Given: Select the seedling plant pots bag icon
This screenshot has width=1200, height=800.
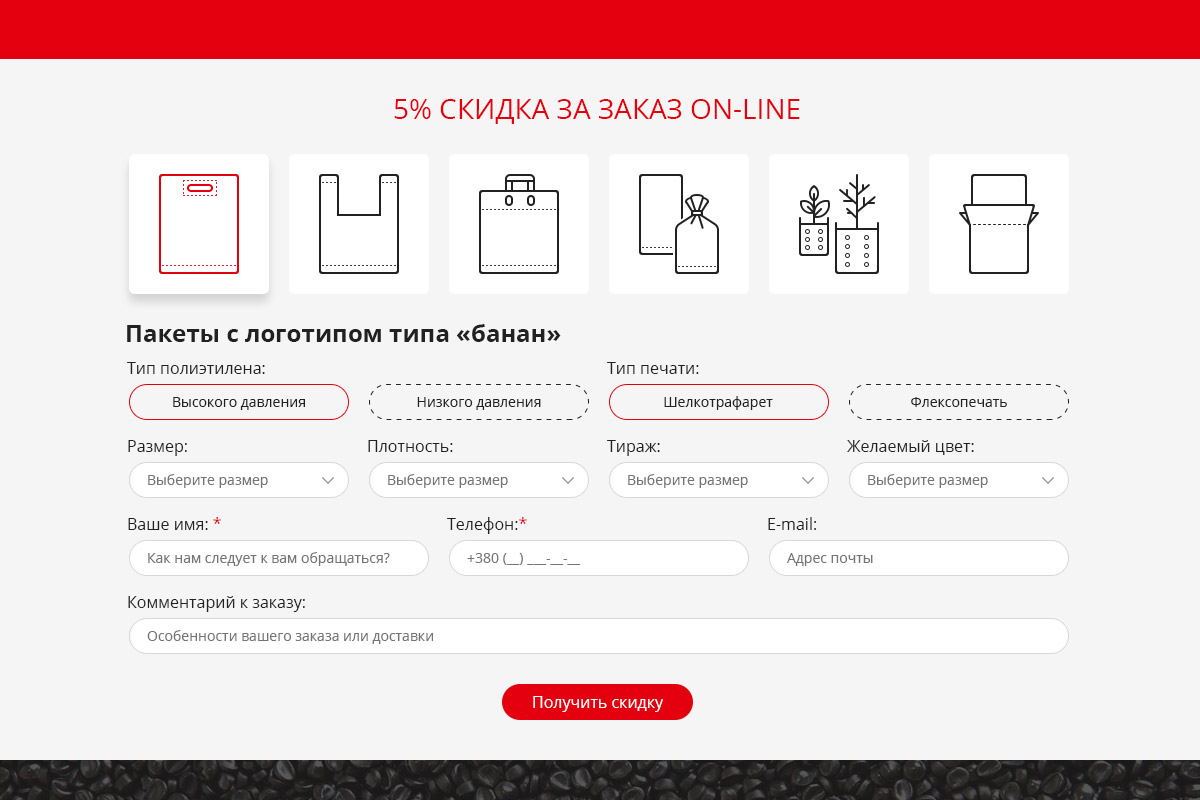Looking at the screenshot, I should [x=839, y=224].
